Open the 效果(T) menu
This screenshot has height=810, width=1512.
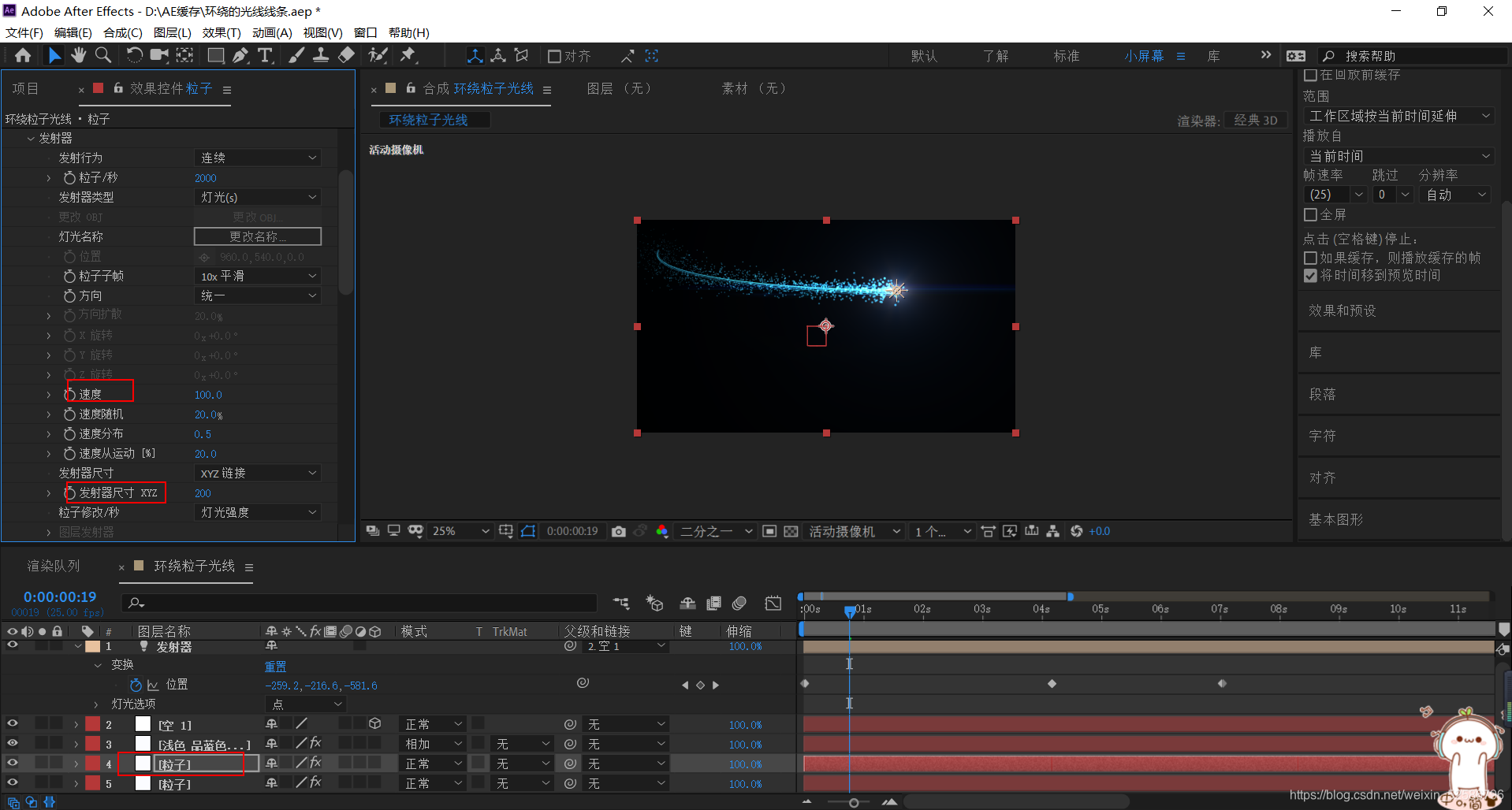pos(222,32)
